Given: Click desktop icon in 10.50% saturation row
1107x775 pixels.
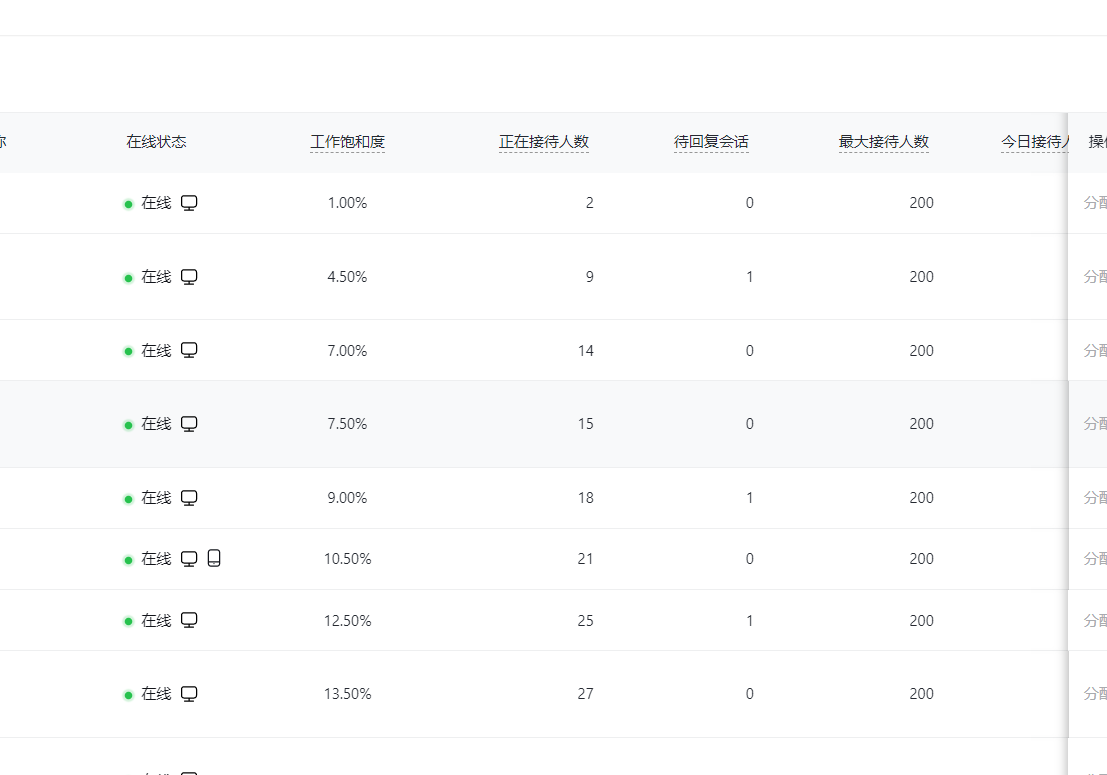Looking at the screenshot, I should (189, 558).
